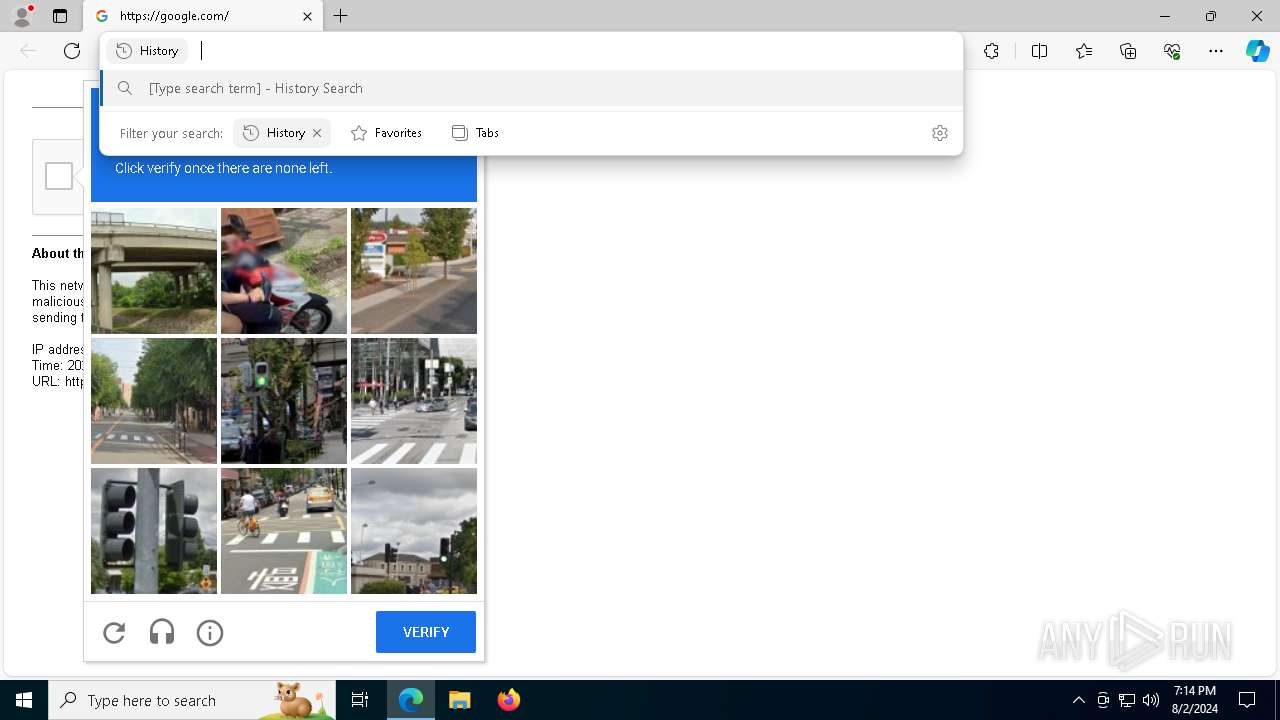The height and width of the screenshot is (720, 1280).
Task: Get an audio captcha challenge
Action: [x=162, y=632]
